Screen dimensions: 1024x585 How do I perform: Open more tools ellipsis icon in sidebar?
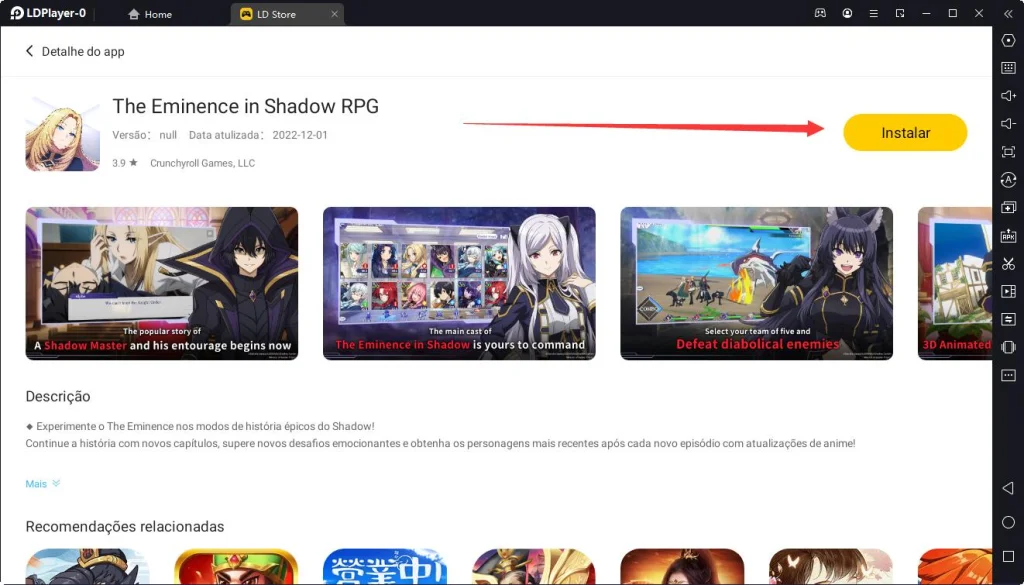[1008, 375]
